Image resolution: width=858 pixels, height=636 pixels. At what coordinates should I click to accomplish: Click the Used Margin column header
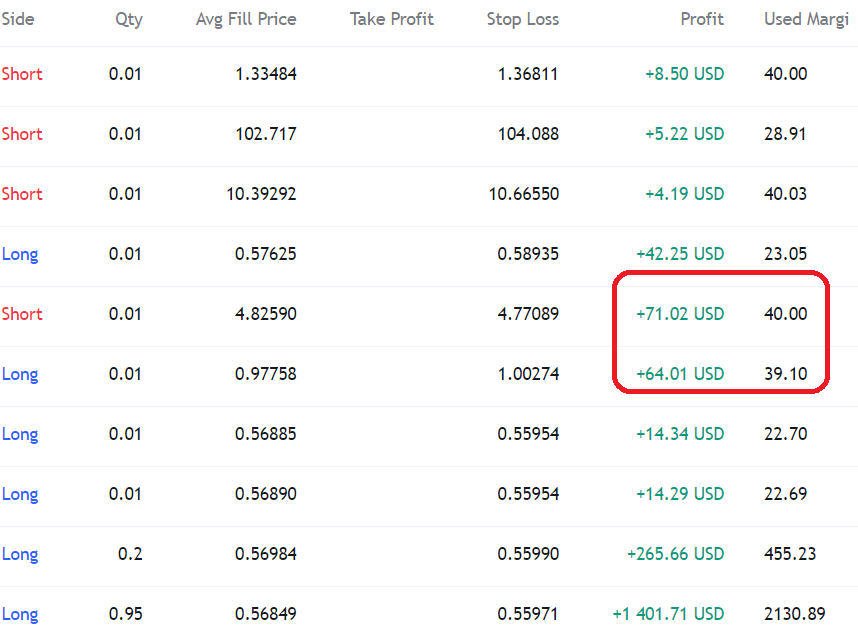[x=807, y=20]
